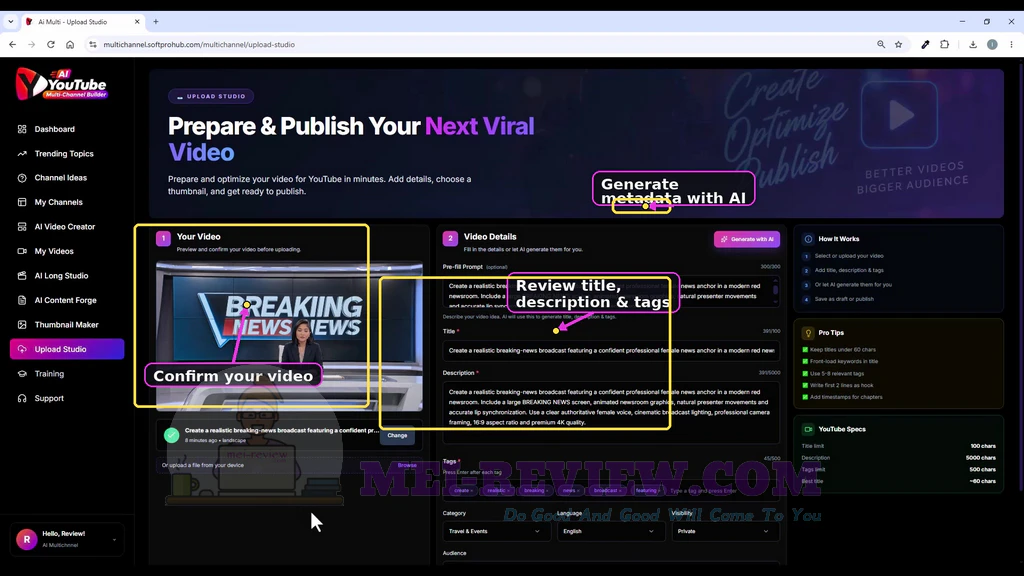Open browser downloads
The height and width of the screenshot is (576, 1024).
point(973,44)
